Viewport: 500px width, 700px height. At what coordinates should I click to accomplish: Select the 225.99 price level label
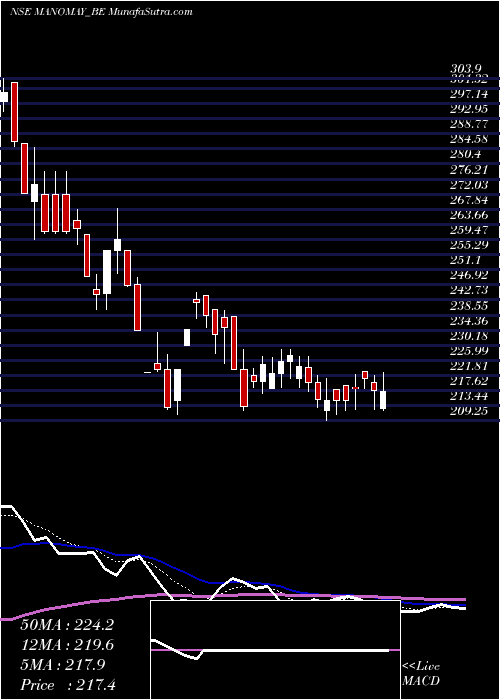[469, 350]
